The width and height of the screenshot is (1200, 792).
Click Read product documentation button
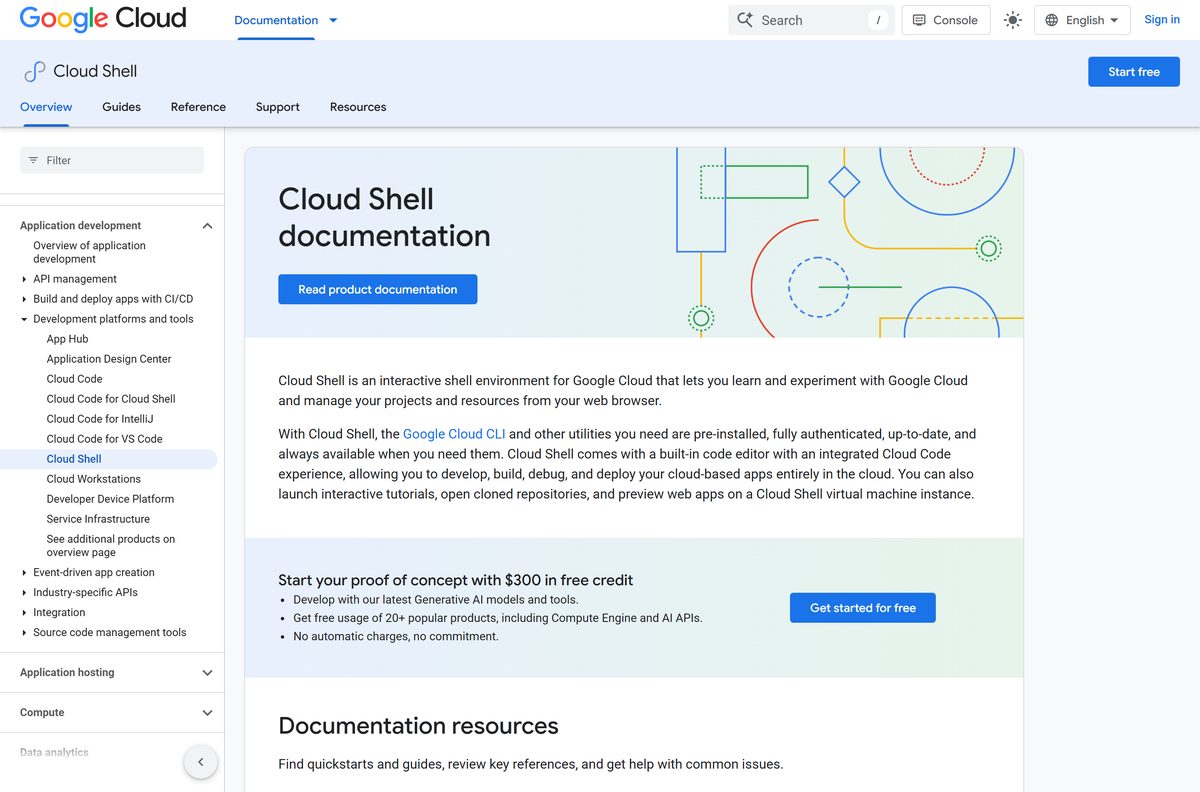click(378, 290)
